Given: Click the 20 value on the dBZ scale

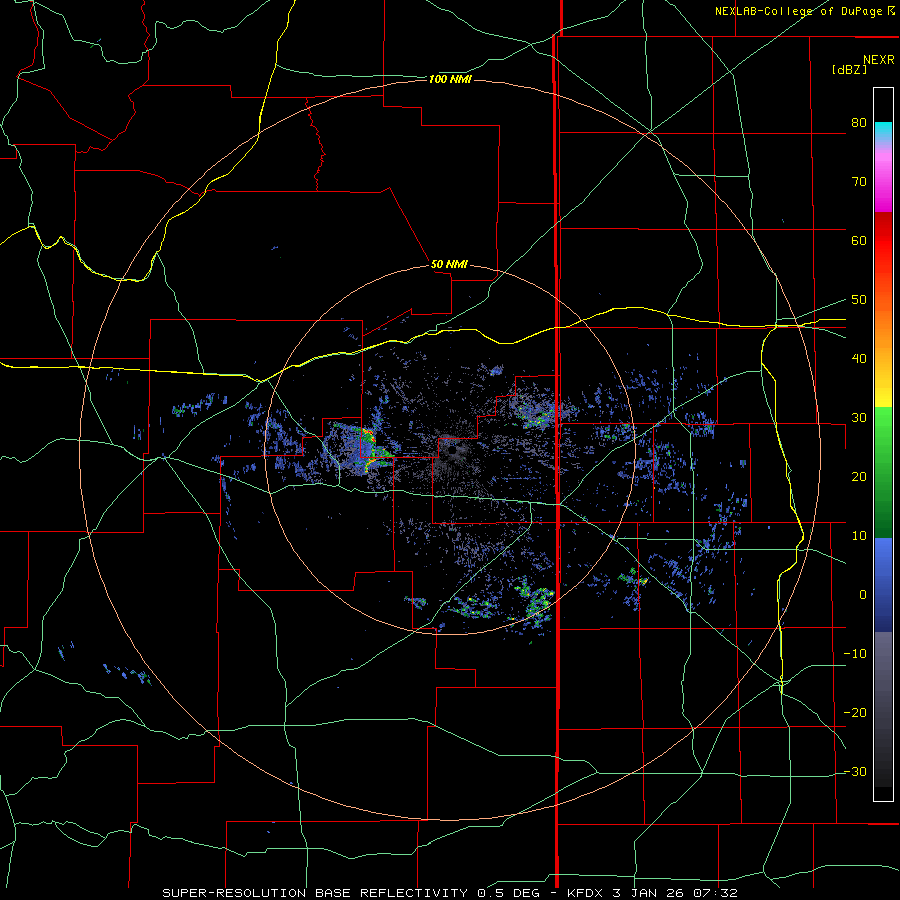Looking at the screenshot, I should [x=859, y=477].
